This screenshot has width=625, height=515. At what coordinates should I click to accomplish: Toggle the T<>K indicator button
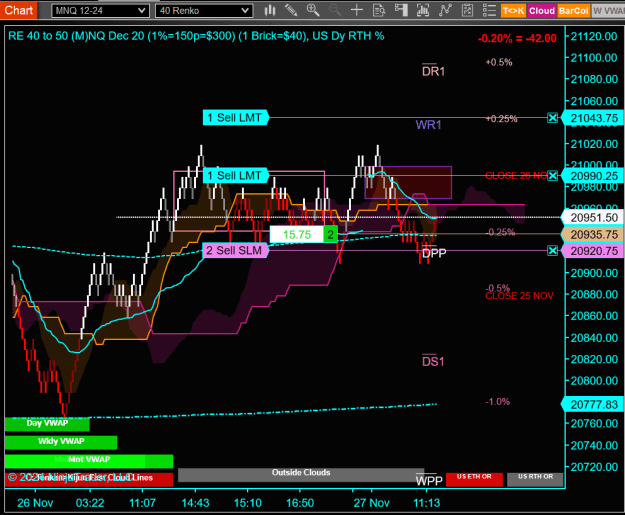[x=513, y=11]
